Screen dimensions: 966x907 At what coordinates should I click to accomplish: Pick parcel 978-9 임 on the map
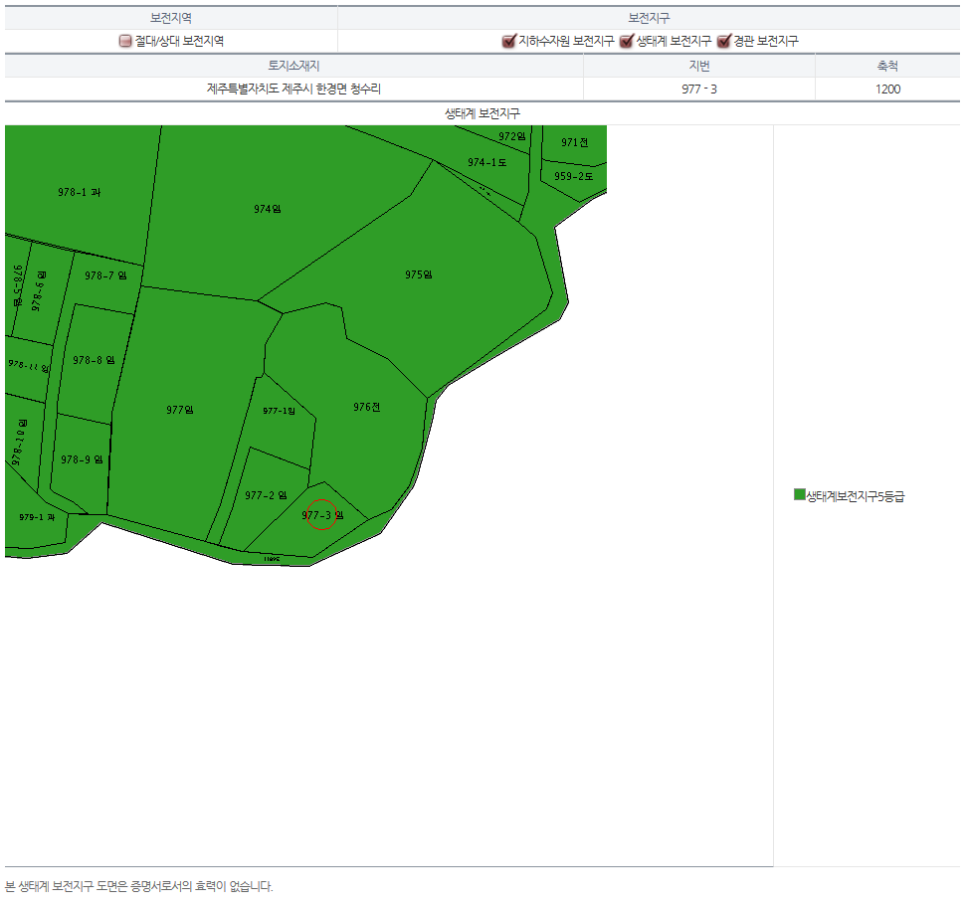tap(82, 460)
